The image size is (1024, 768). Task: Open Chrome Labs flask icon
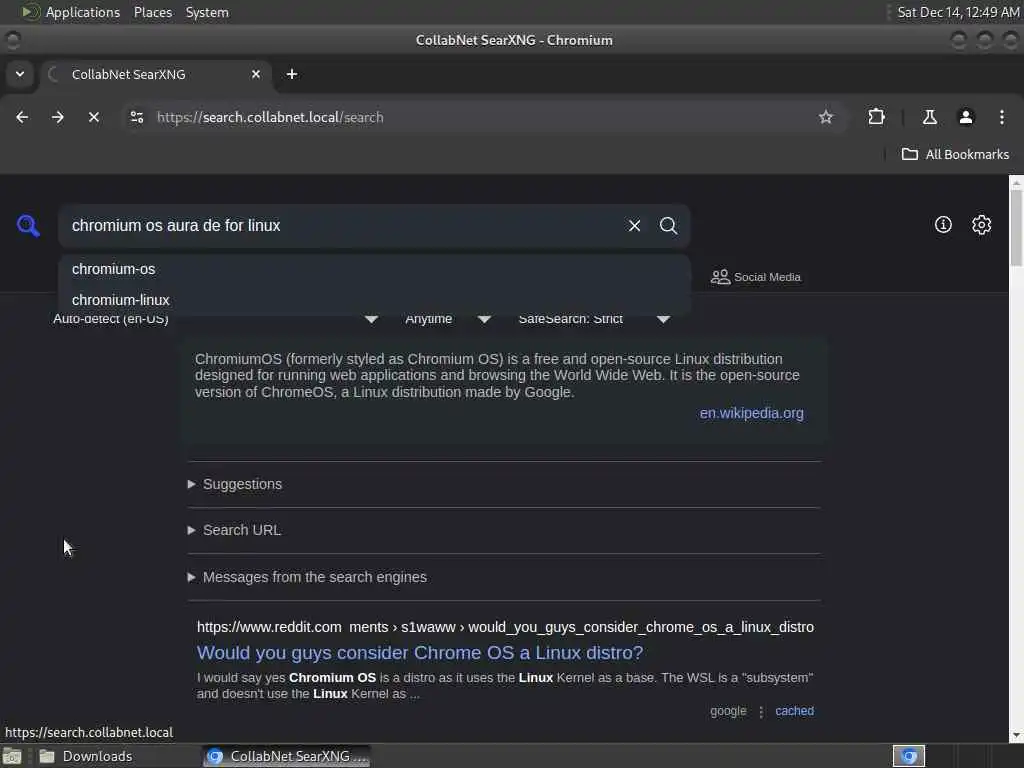(x=929, y=118)
